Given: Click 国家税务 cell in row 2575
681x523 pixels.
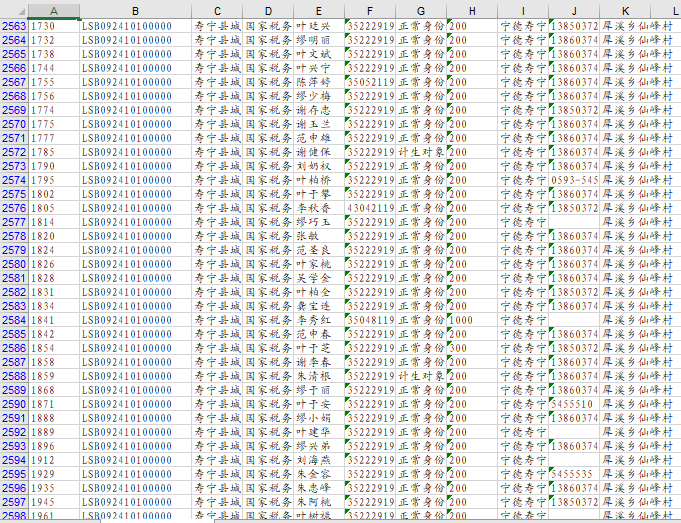Looking at the screenshot, I should (x=268, y=194).
